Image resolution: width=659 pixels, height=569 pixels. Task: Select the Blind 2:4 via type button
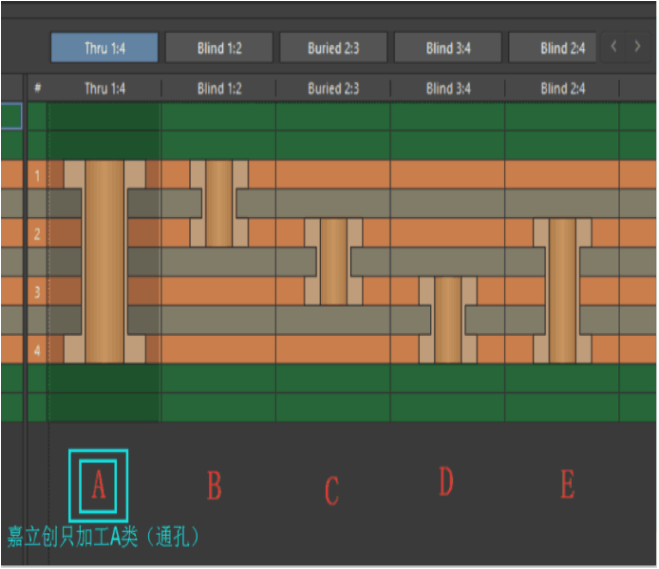[x=553, y=48]
